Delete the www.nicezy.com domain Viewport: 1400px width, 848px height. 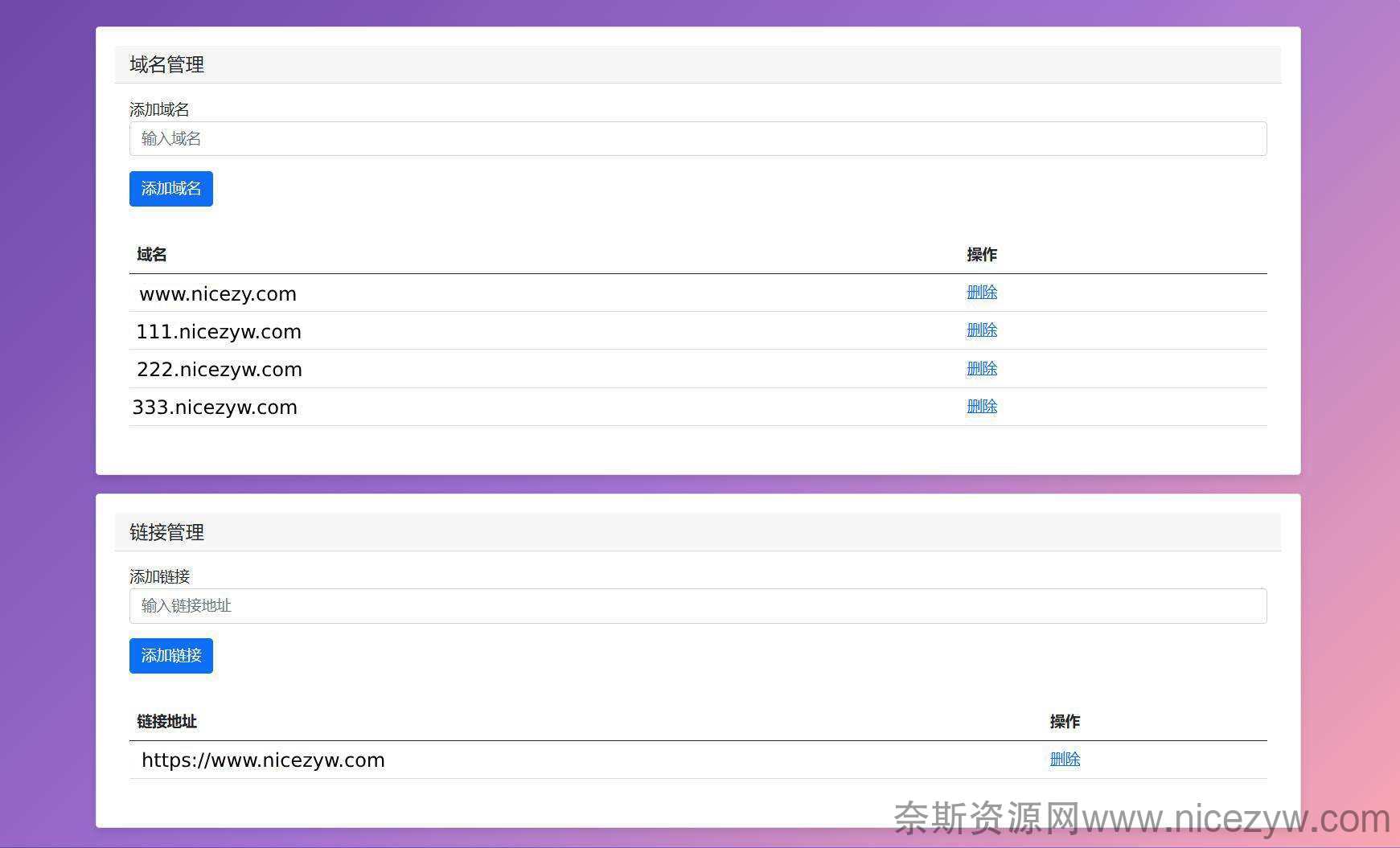(981, 293)
